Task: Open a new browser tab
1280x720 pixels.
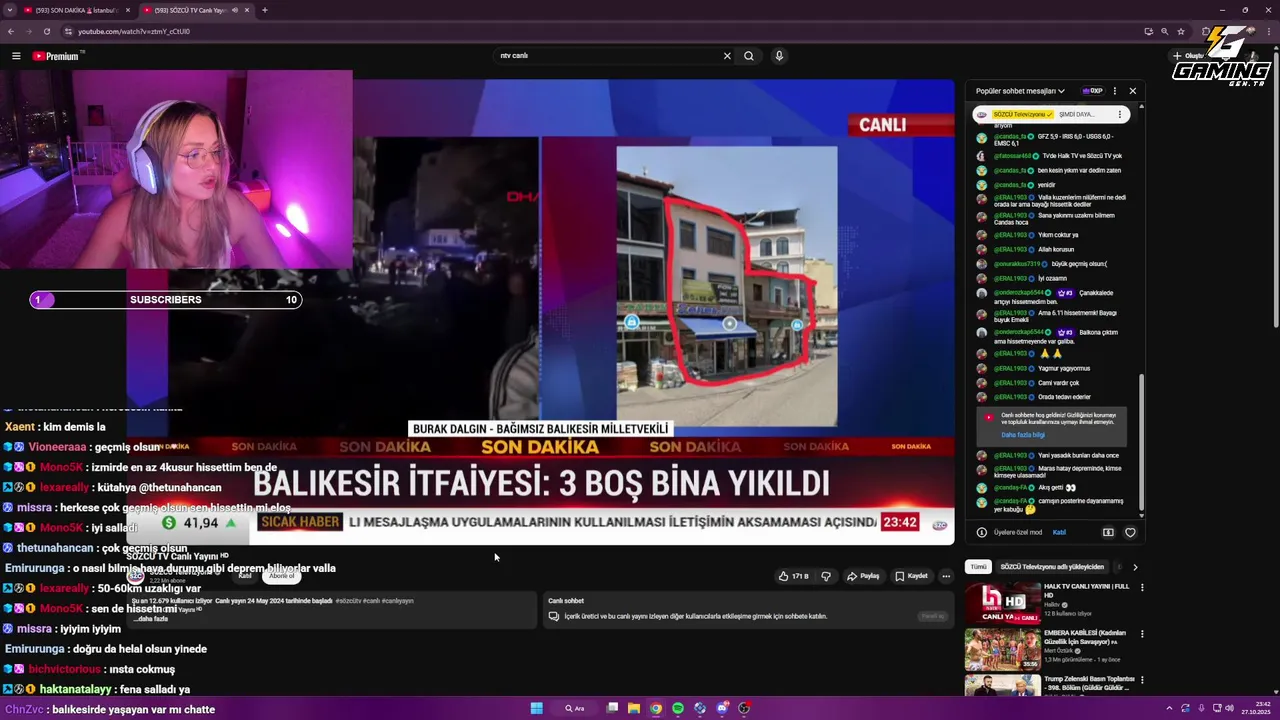Action: (264, 10)
